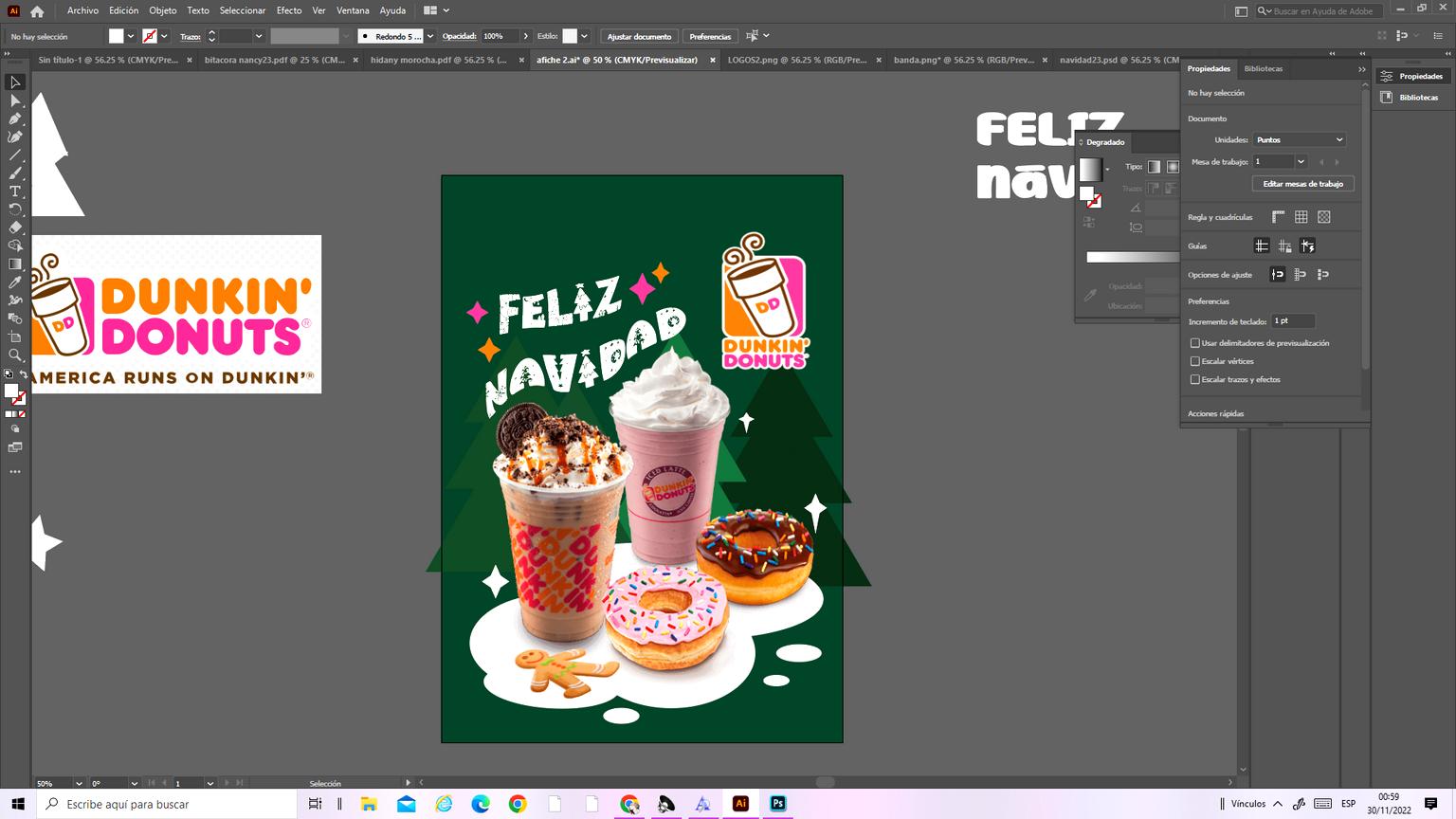1456x819 pixels.
Task: Open the workspace layout switcher dropdown
Action: [x=437, y=10]
